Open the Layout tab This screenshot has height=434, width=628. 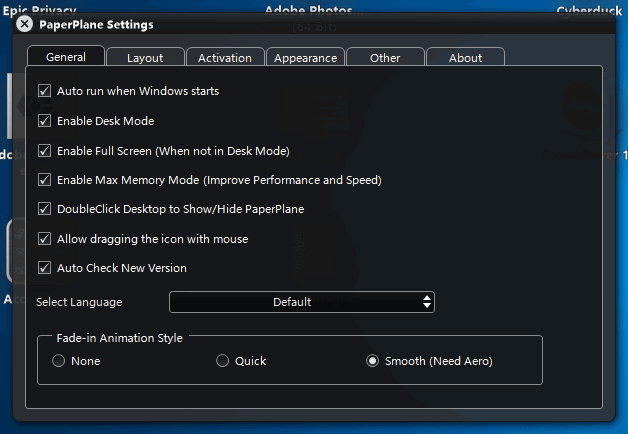click(x=145, y=57)
